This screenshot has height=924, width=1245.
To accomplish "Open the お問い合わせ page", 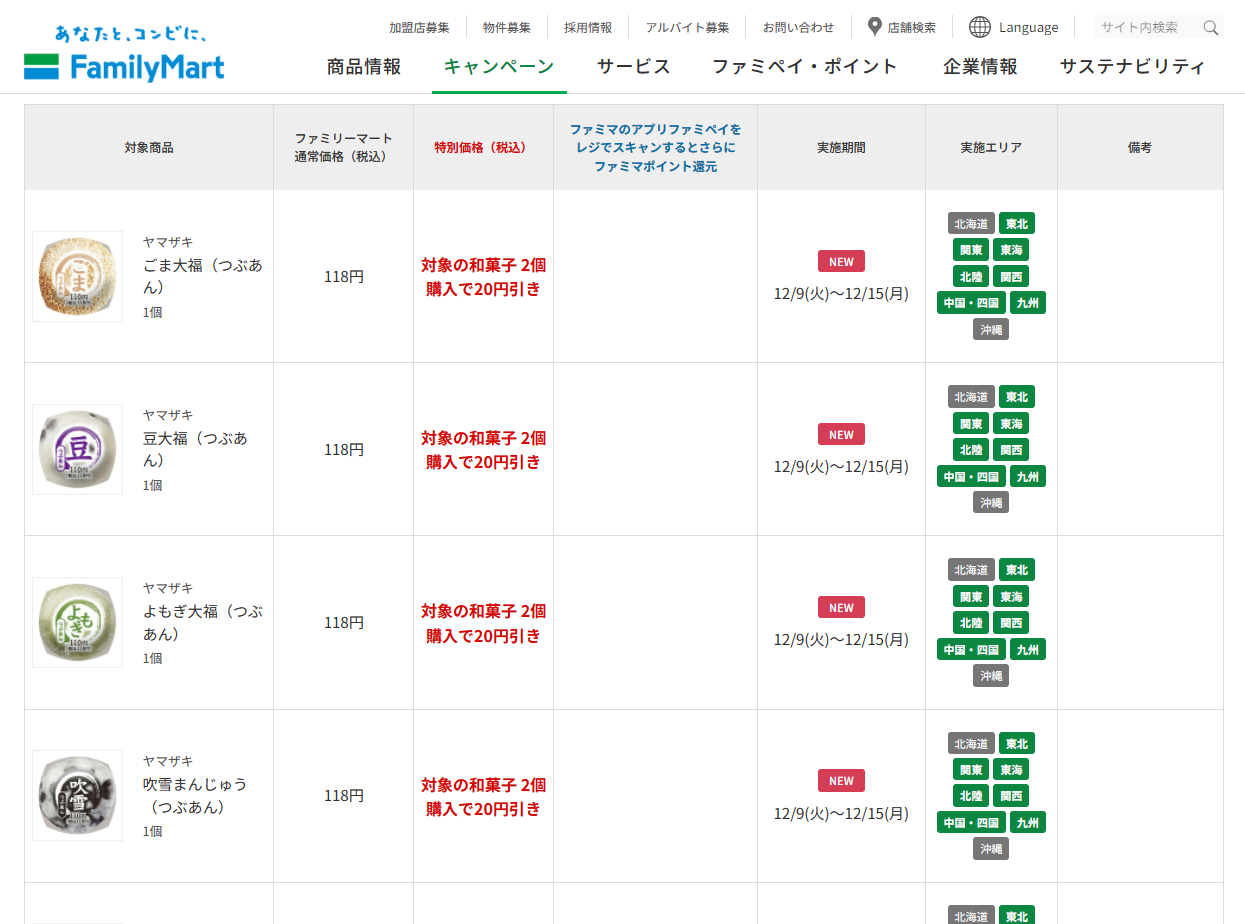I will pos(799,27).
